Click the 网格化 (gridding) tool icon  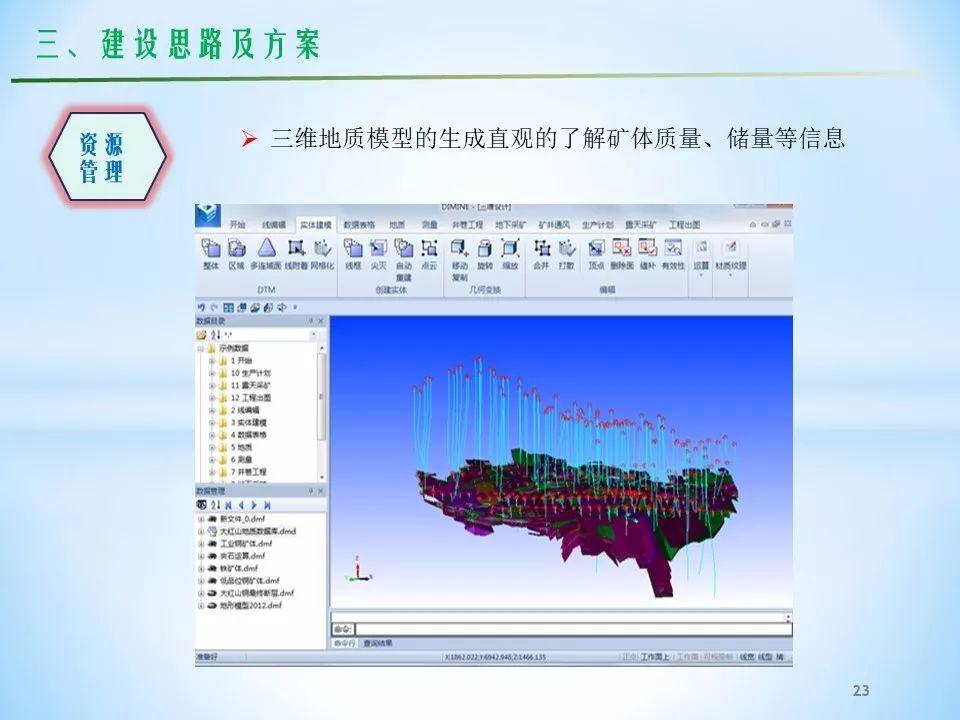click(x=322, y=249)
